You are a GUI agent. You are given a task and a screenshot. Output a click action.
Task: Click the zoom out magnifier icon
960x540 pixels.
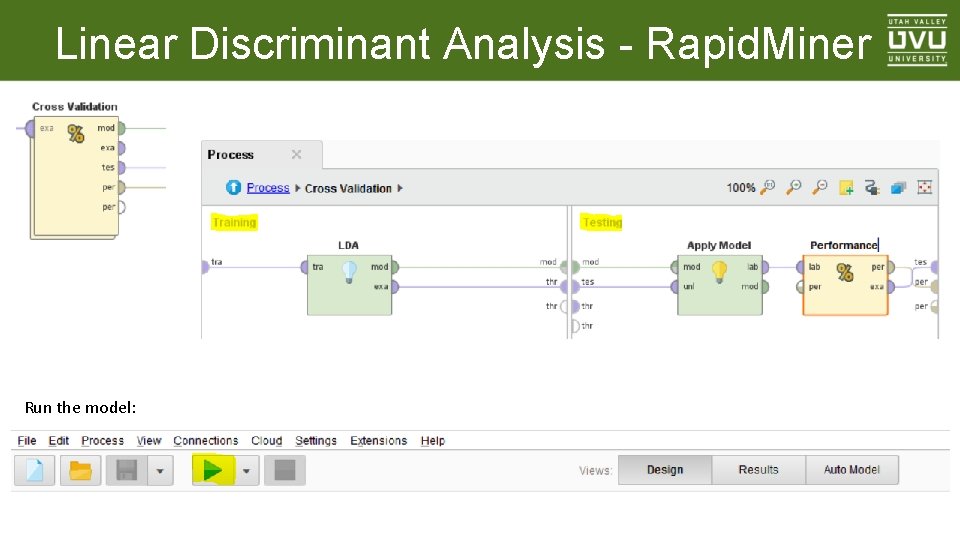click(x=820, y=187)
